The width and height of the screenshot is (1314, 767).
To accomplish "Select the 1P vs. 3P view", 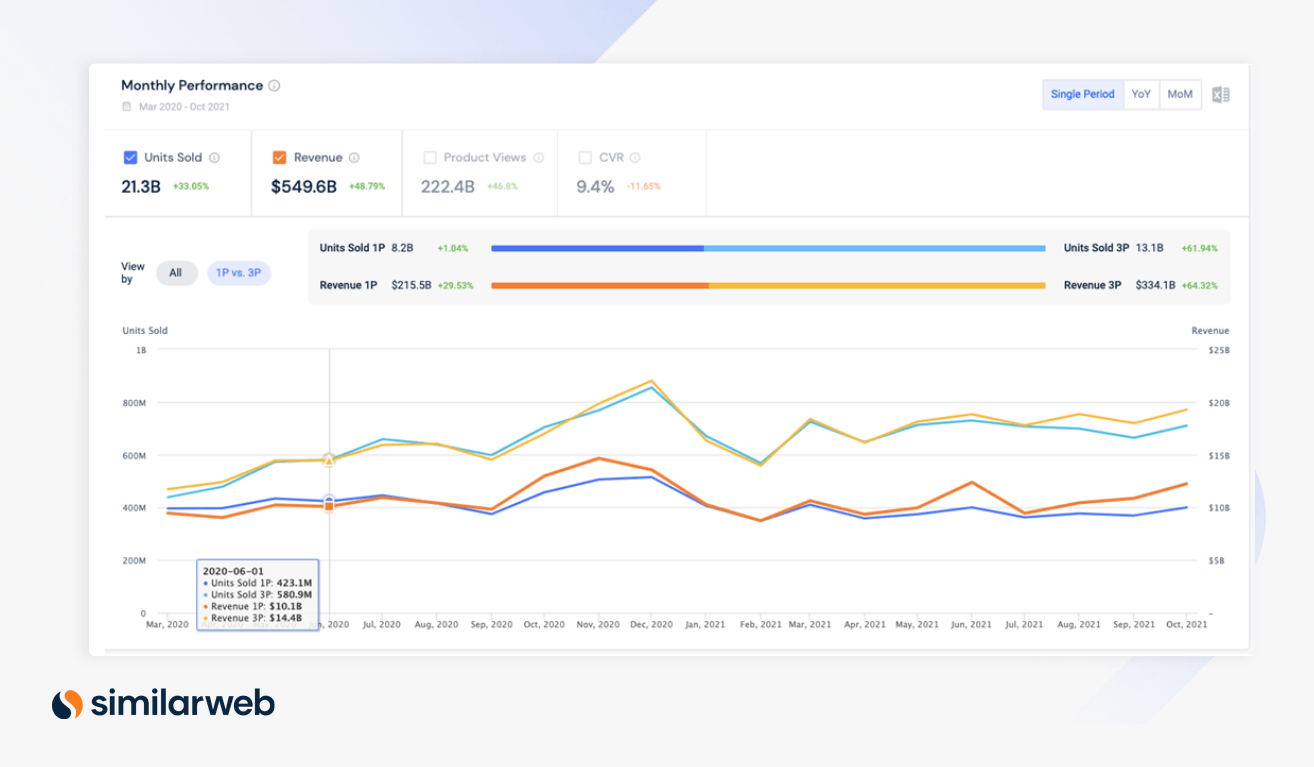I will (x=239, y=273).
